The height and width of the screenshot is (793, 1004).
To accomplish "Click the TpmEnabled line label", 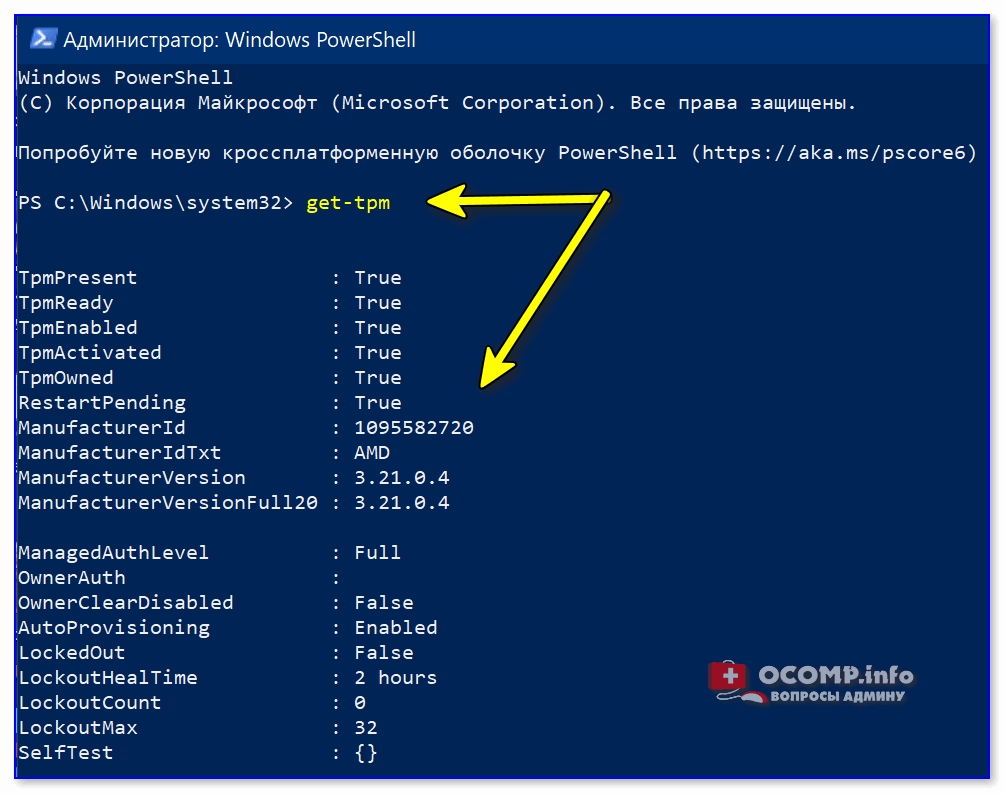I will click(77, 328).
